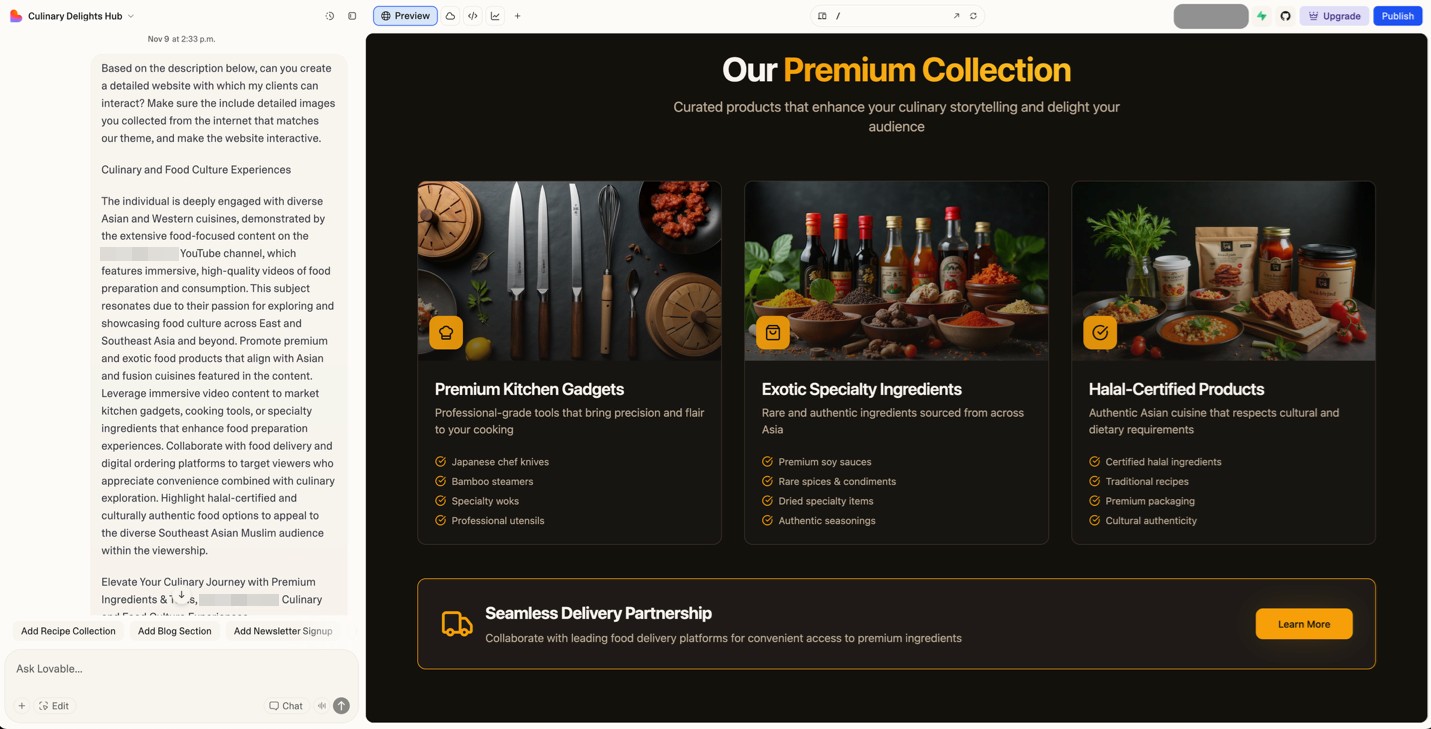The width and height of the screenshot is (1431, 729).
Task: Switch to the code editor view
Action: pos(473,16)
